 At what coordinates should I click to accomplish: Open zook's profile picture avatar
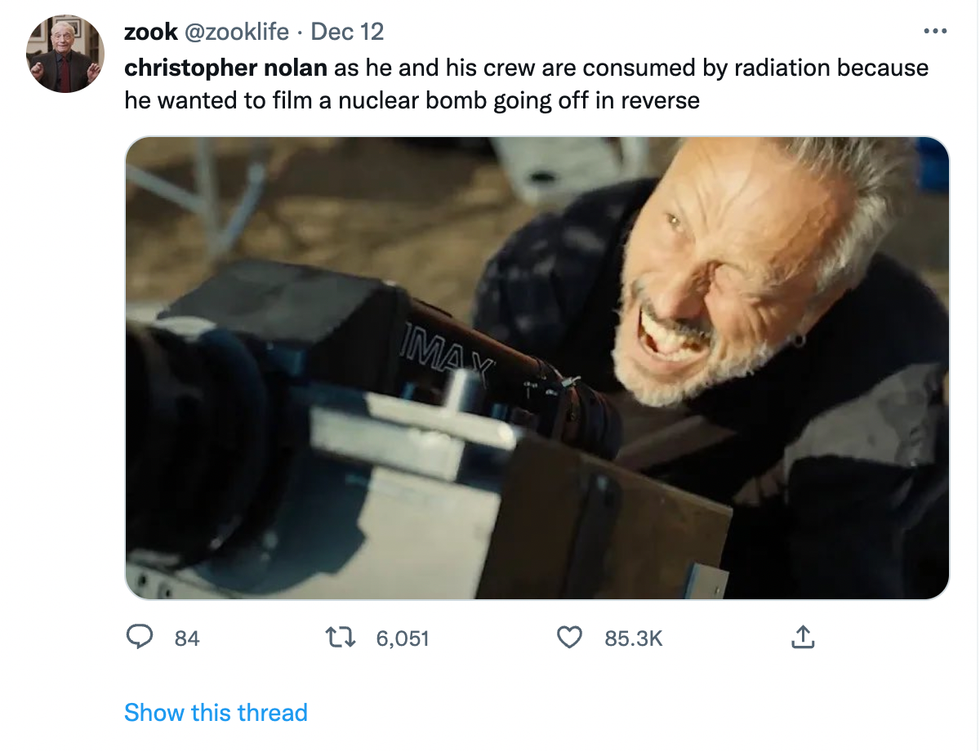[65, 55]
